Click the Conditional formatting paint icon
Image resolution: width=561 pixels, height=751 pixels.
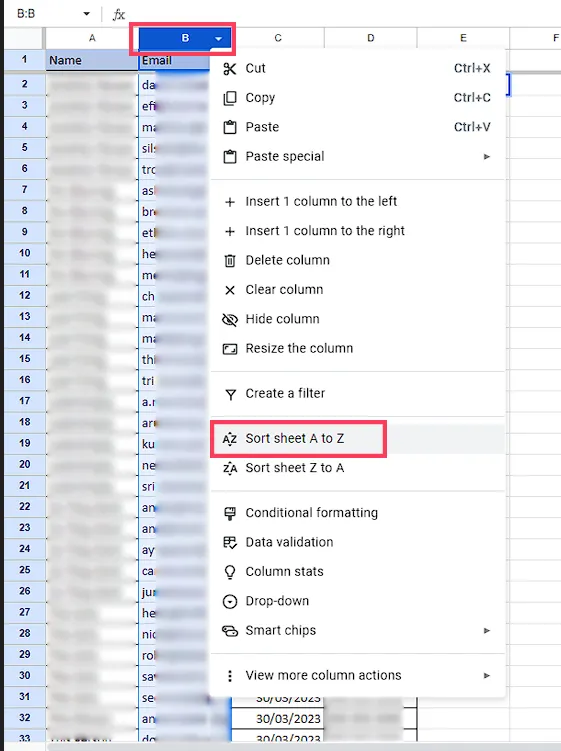pos(230,513)
